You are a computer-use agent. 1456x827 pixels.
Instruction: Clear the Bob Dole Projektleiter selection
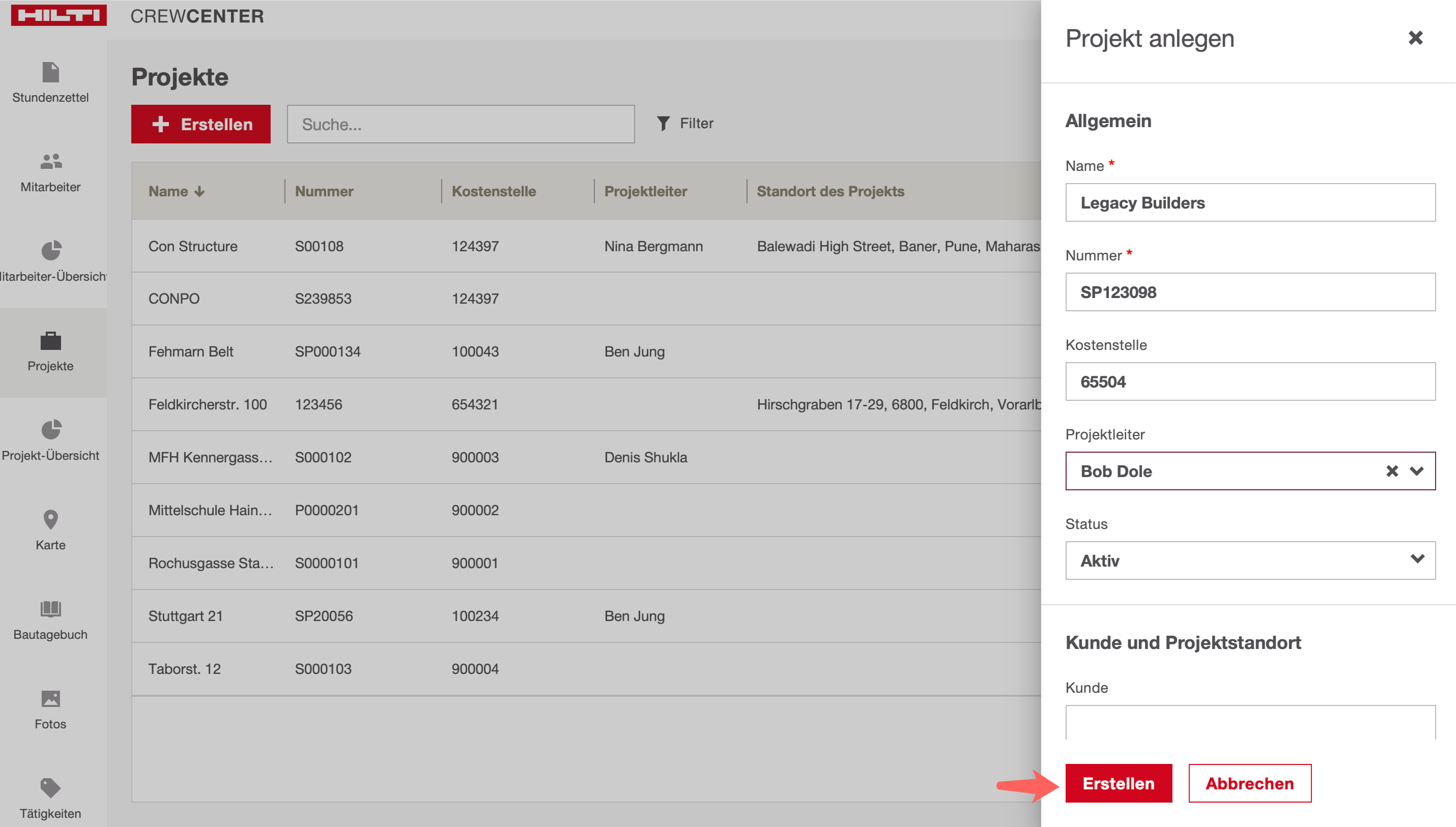[1391, 471]
